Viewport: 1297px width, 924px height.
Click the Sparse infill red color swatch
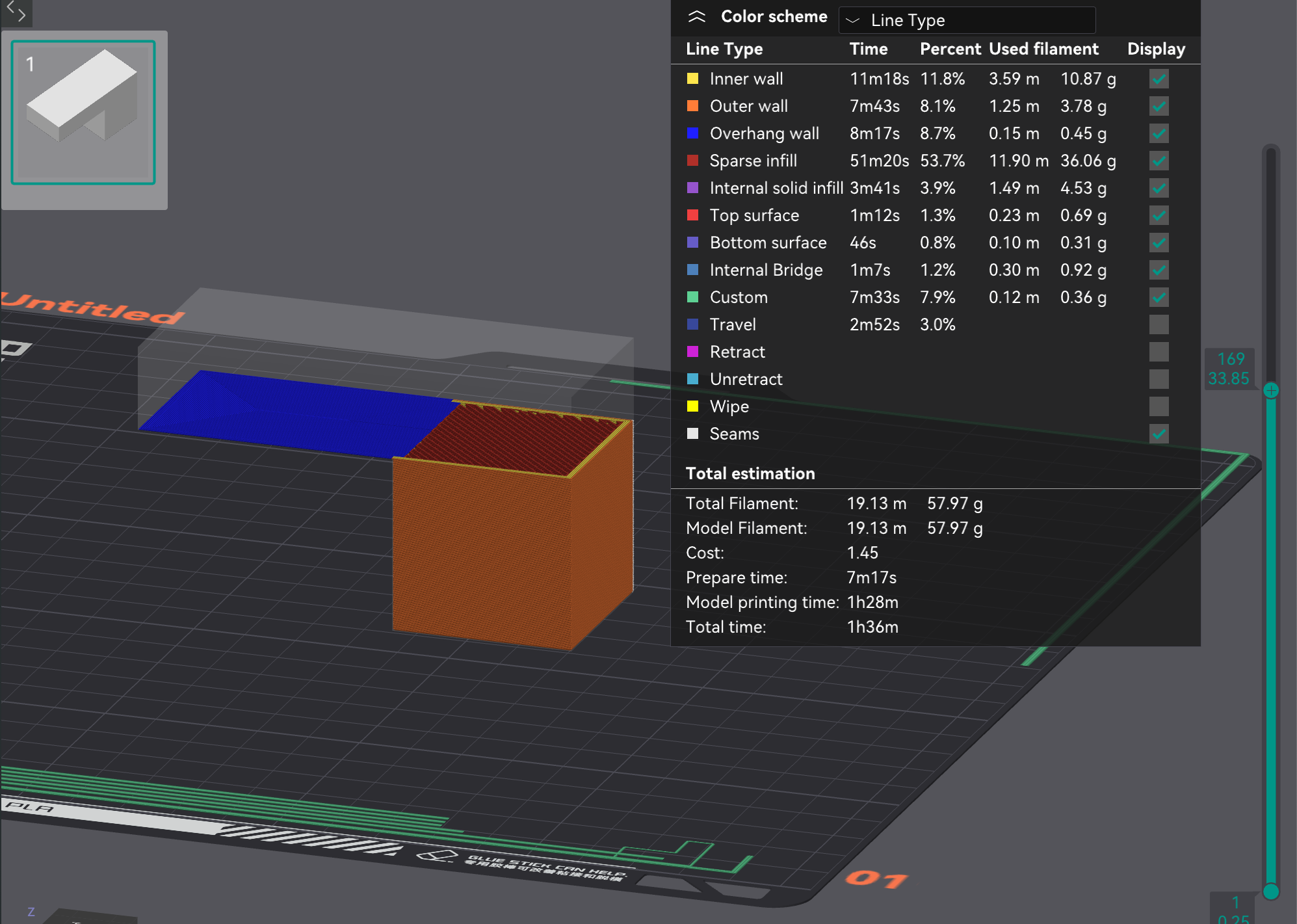(692, 161)
